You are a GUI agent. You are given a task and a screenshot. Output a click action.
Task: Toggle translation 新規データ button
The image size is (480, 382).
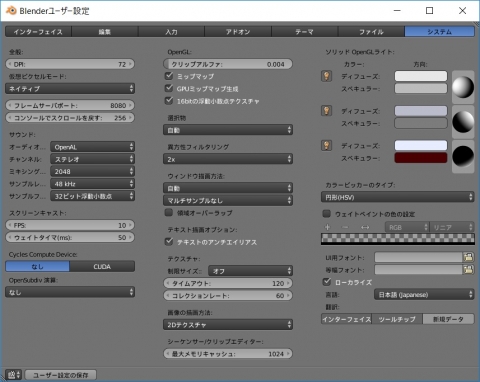point(448,319)
